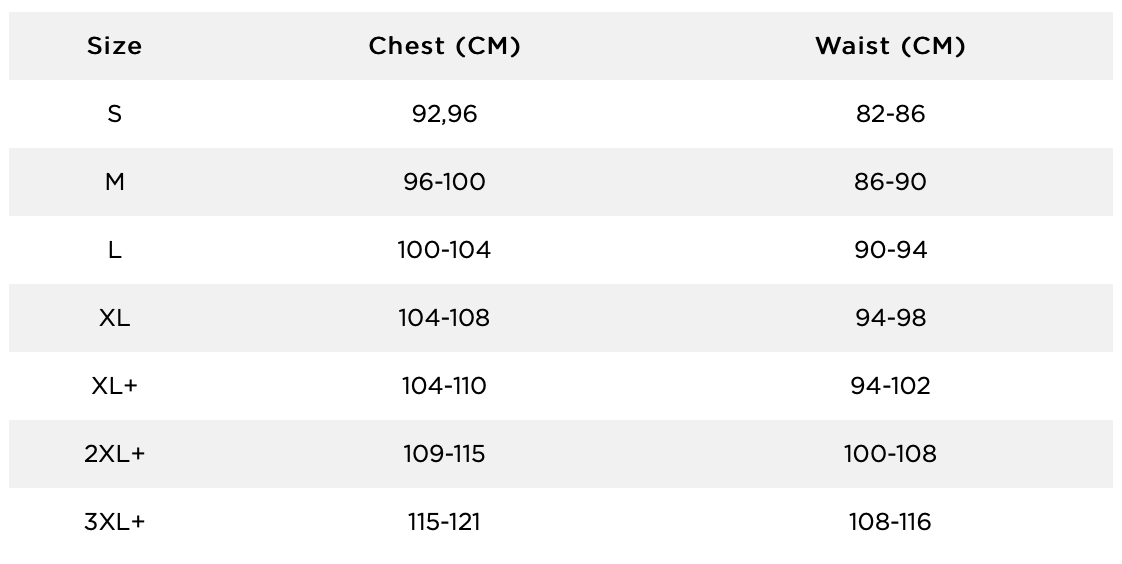
Task: Click chest value 109-115
Action: [444, 454]
